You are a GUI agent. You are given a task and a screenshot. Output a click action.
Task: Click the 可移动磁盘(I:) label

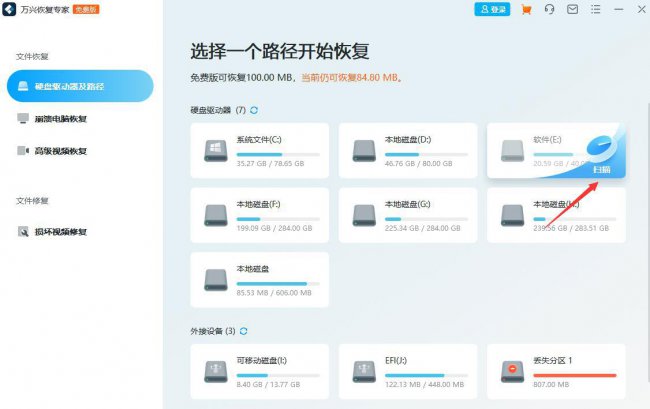click(262, 361)
